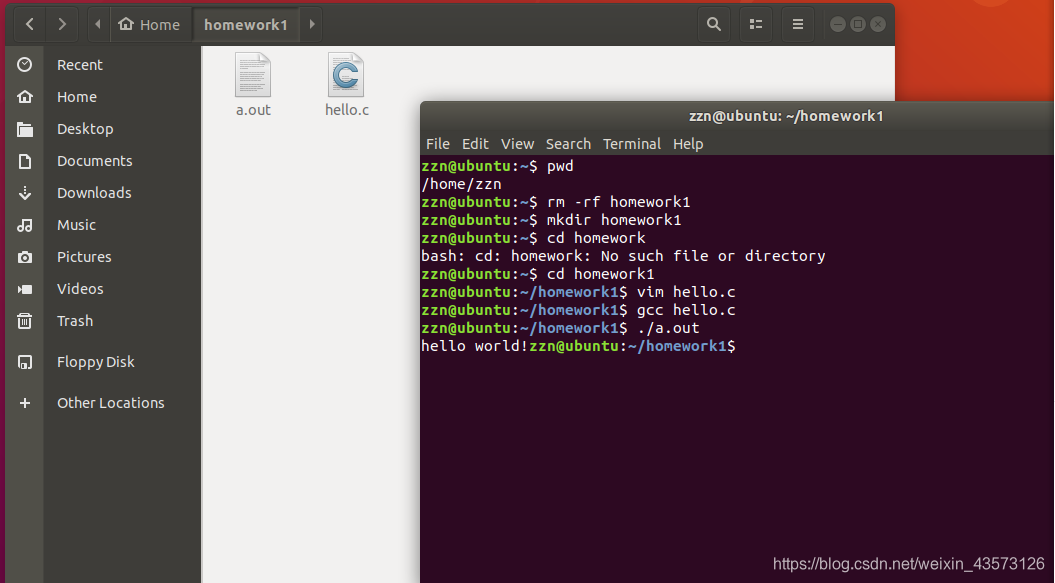Open Home label in sidebar

(x=77, y=97)
